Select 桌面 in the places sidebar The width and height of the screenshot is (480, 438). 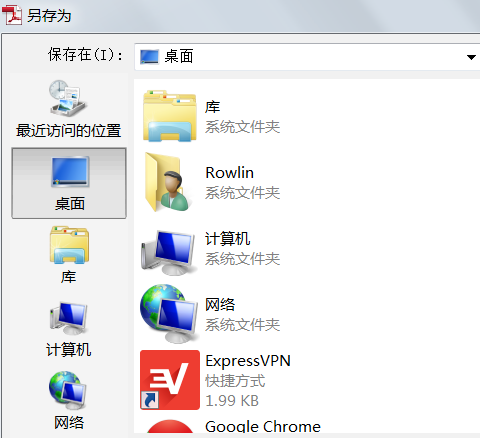click(69, 183)
